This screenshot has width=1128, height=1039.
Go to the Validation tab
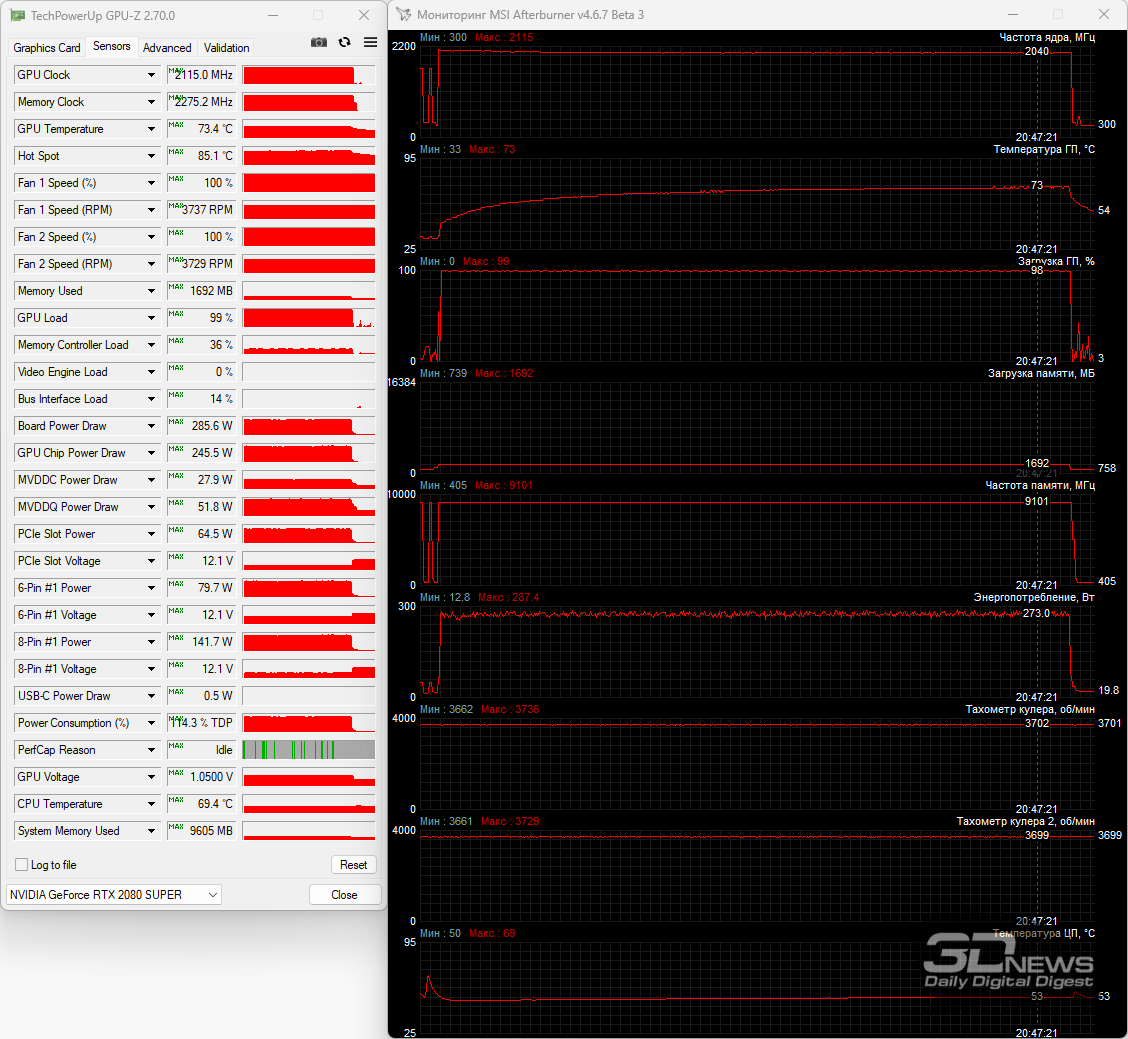(x=227, y=47)
